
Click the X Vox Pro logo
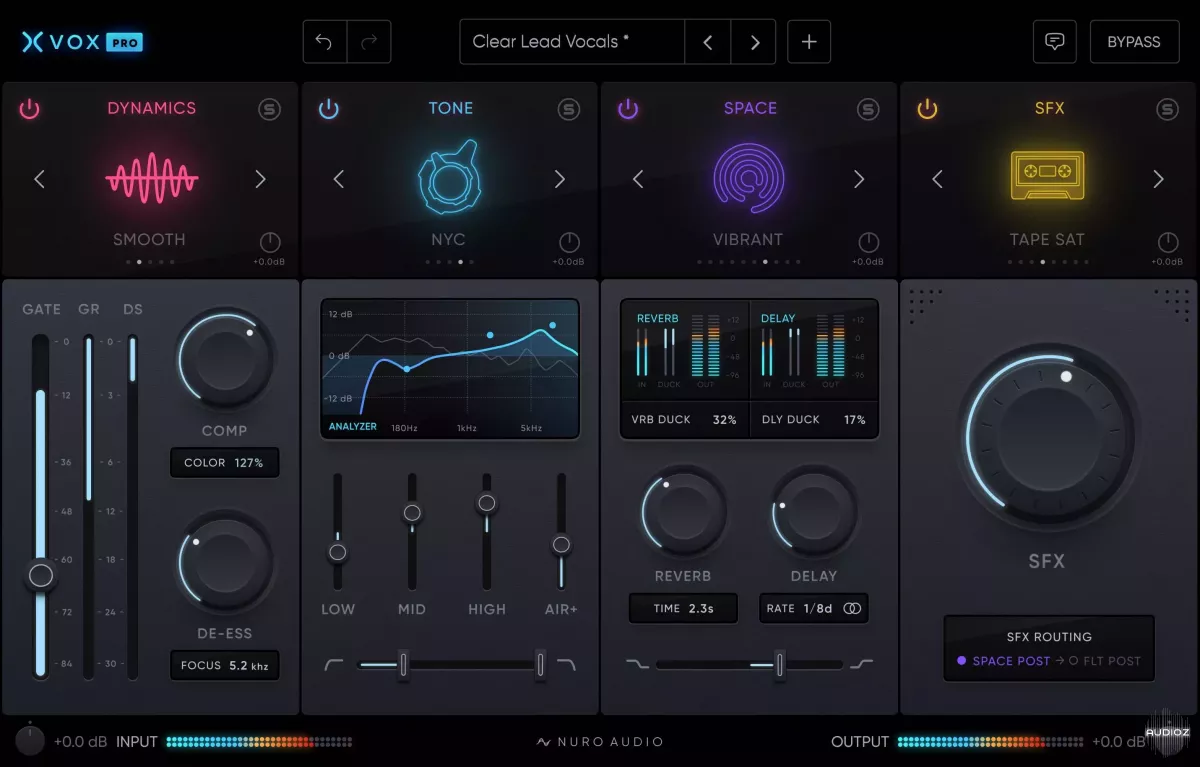[x=82, y=42]
